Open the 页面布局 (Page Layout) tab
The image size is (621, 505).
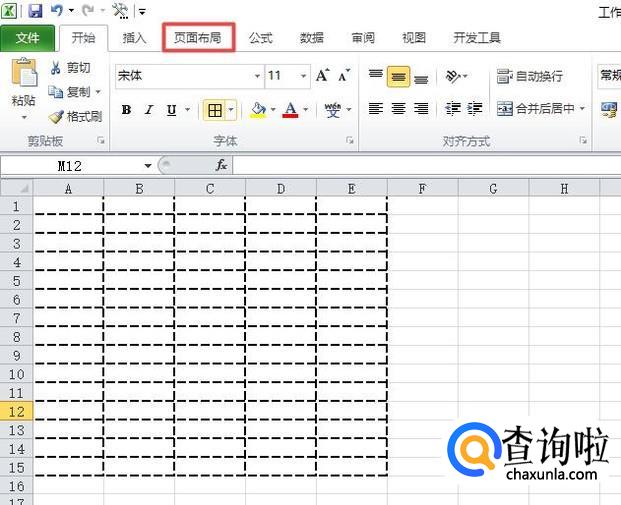click(198, 38)
